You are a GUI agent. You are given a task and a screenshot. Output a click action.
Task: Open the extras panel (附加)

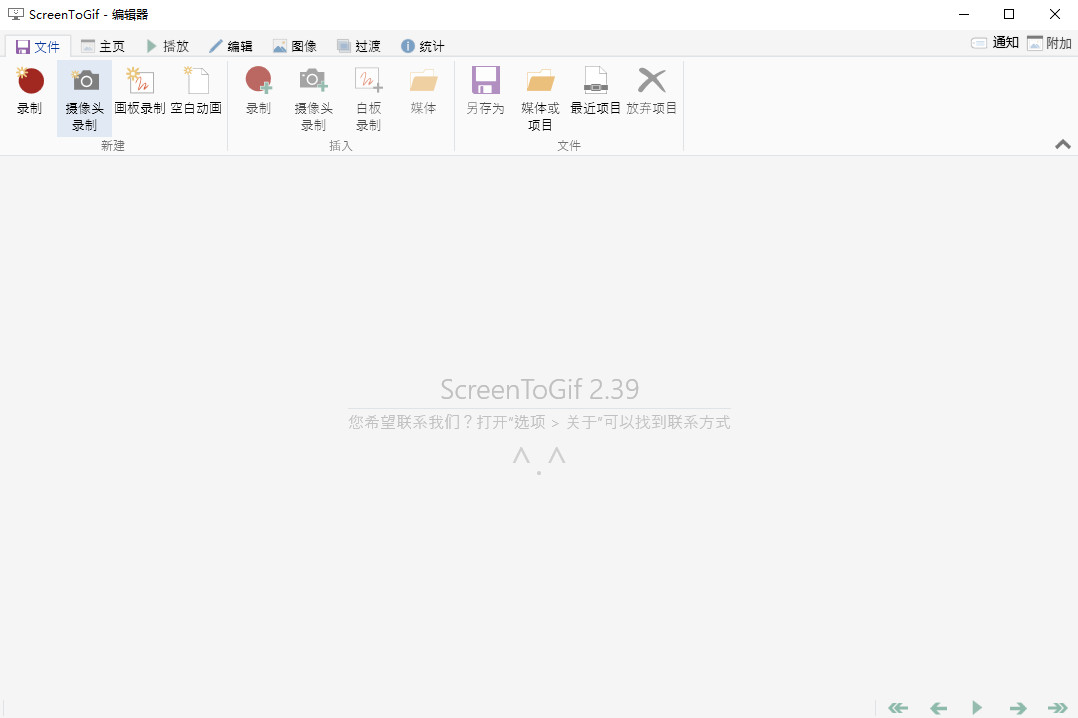pos(1049,44)
